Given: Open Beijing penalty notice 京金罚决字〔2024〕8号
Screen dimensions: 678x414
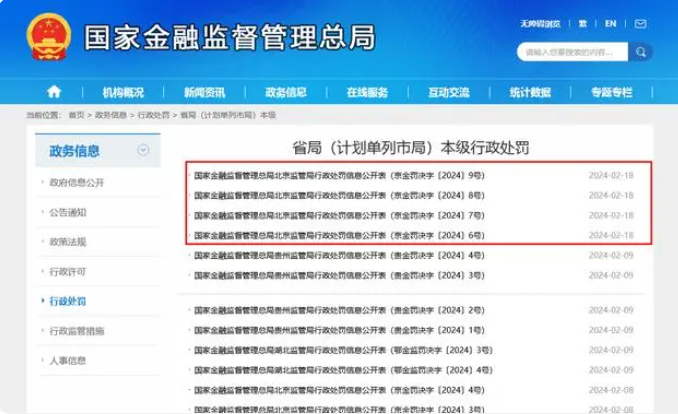Looking at the screenshot, I should point(339,196).
